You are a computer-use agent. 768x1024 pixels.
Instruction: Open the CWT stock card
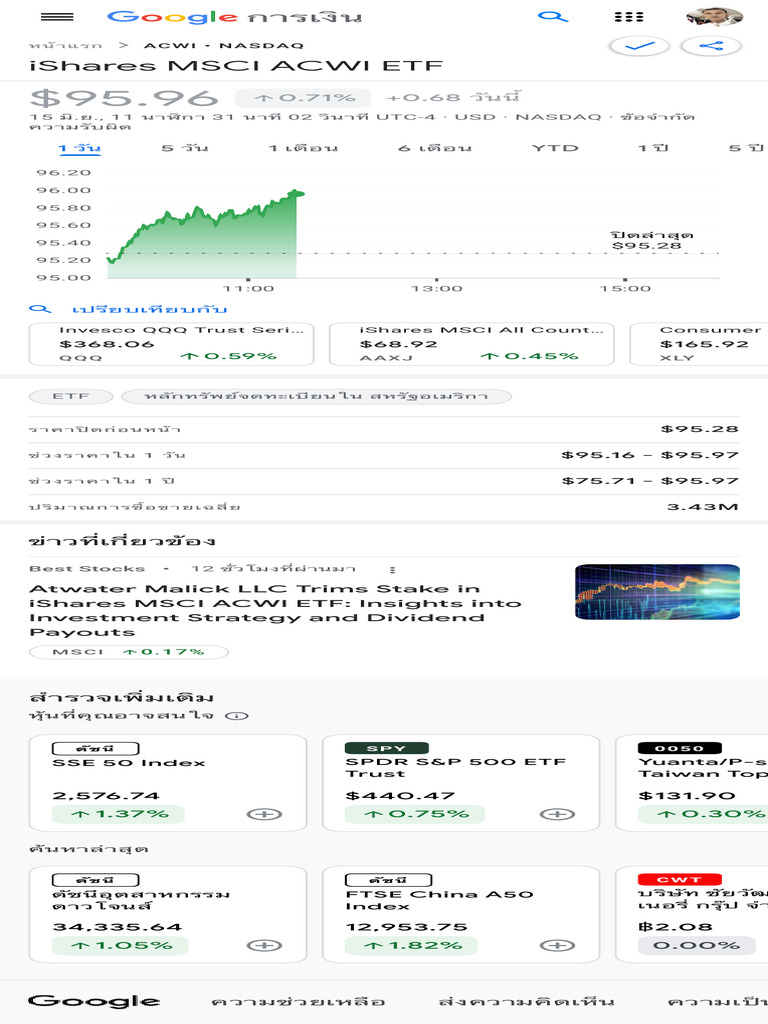(692, 914)
